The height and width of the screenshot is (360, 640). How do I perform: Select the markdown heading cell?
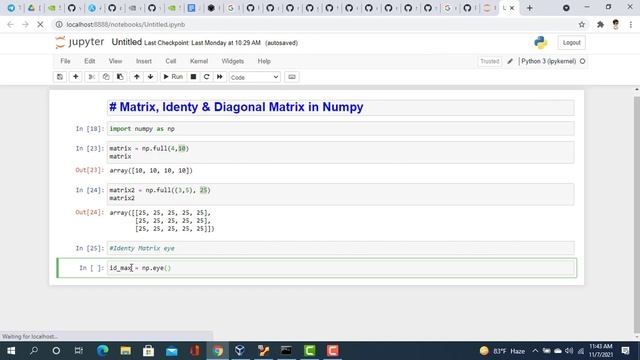pyautogui.click(x=340, y=107)
